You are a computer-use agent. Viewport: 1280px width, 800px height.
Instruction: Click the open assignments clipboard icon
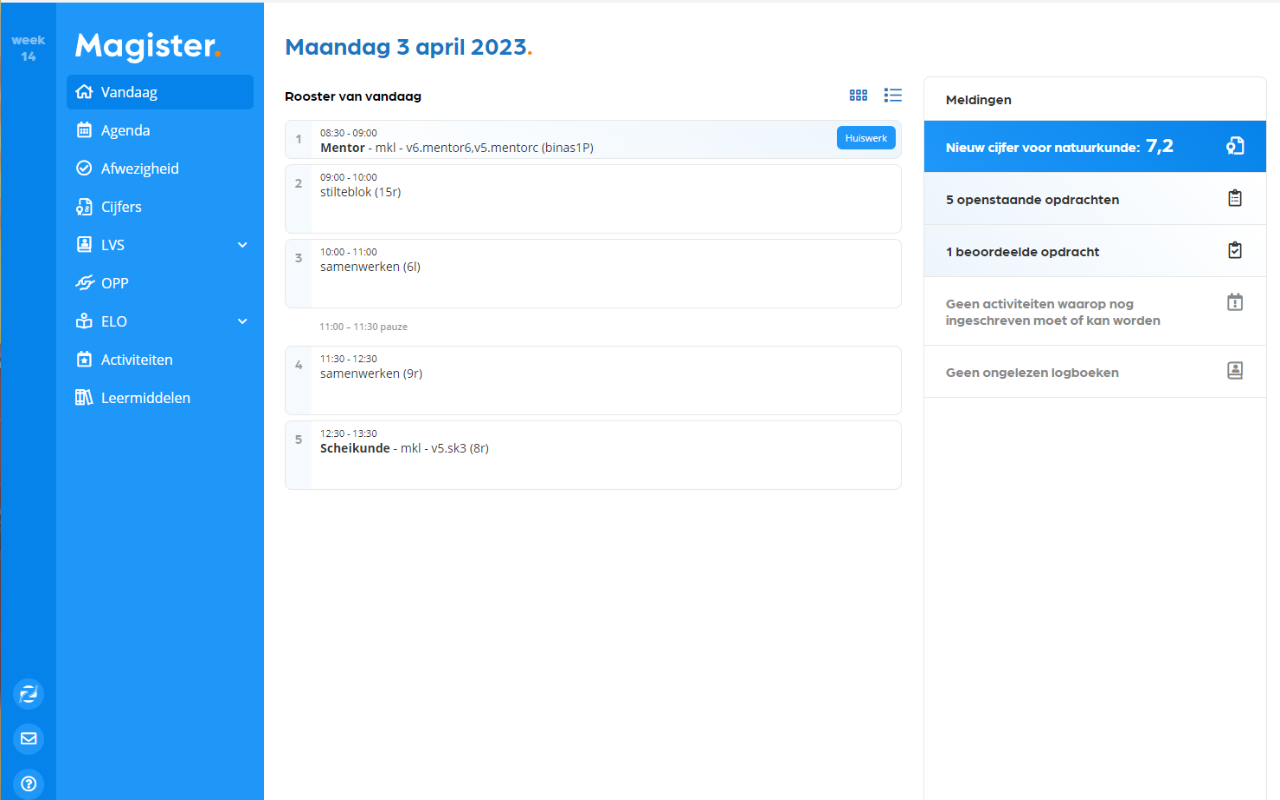1235,199
